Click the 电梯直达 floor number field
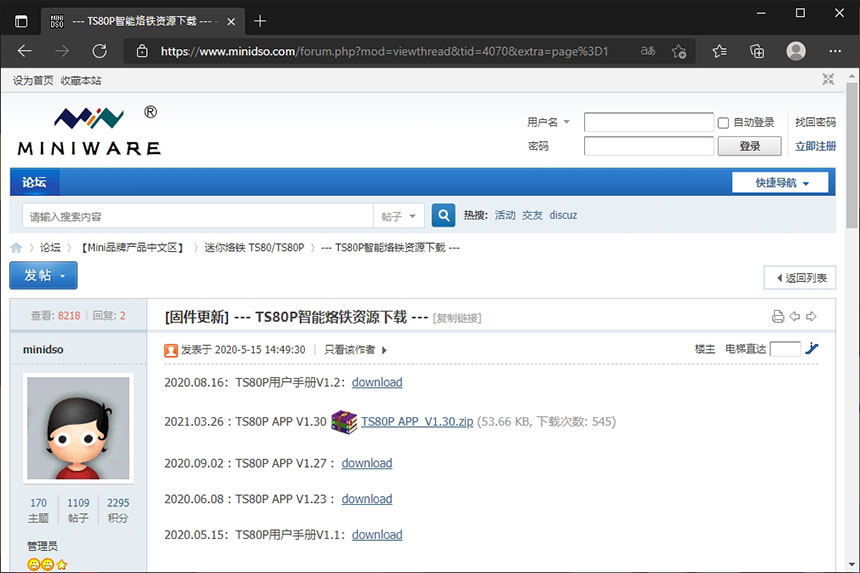Screen dimensions: 860x573 pyautogui.click(x=785, y=349)
